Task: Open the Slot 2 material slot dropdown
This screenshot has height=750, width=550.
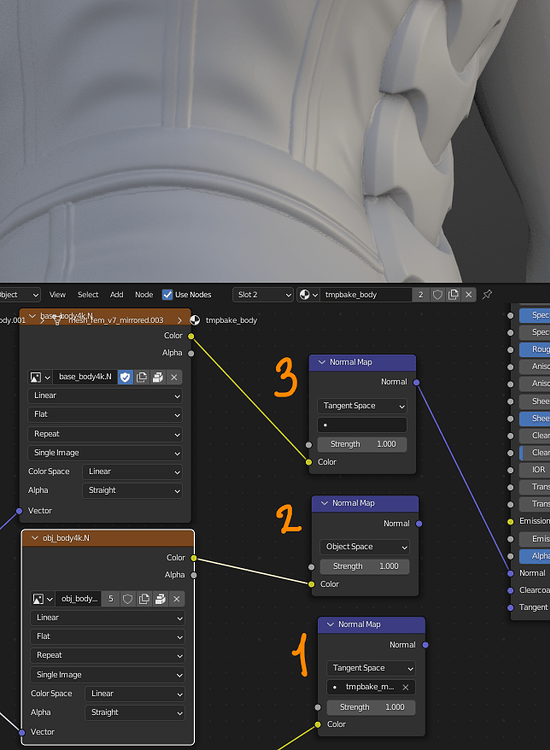Action: (x=263, y=295)
